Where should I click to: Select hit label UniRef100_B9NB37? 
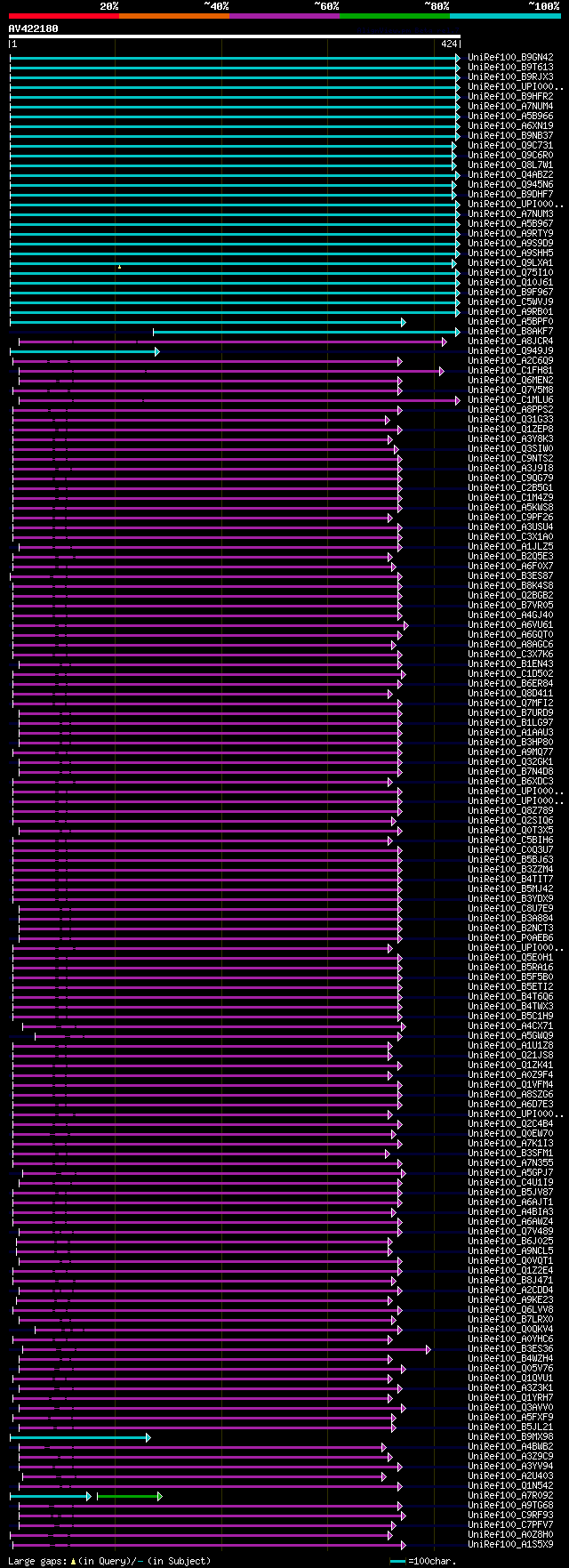coord(510,136)
